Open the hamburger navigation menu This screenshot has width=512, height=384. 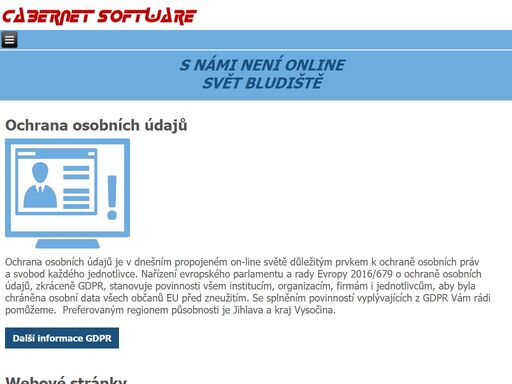click(x=9, y=40)
